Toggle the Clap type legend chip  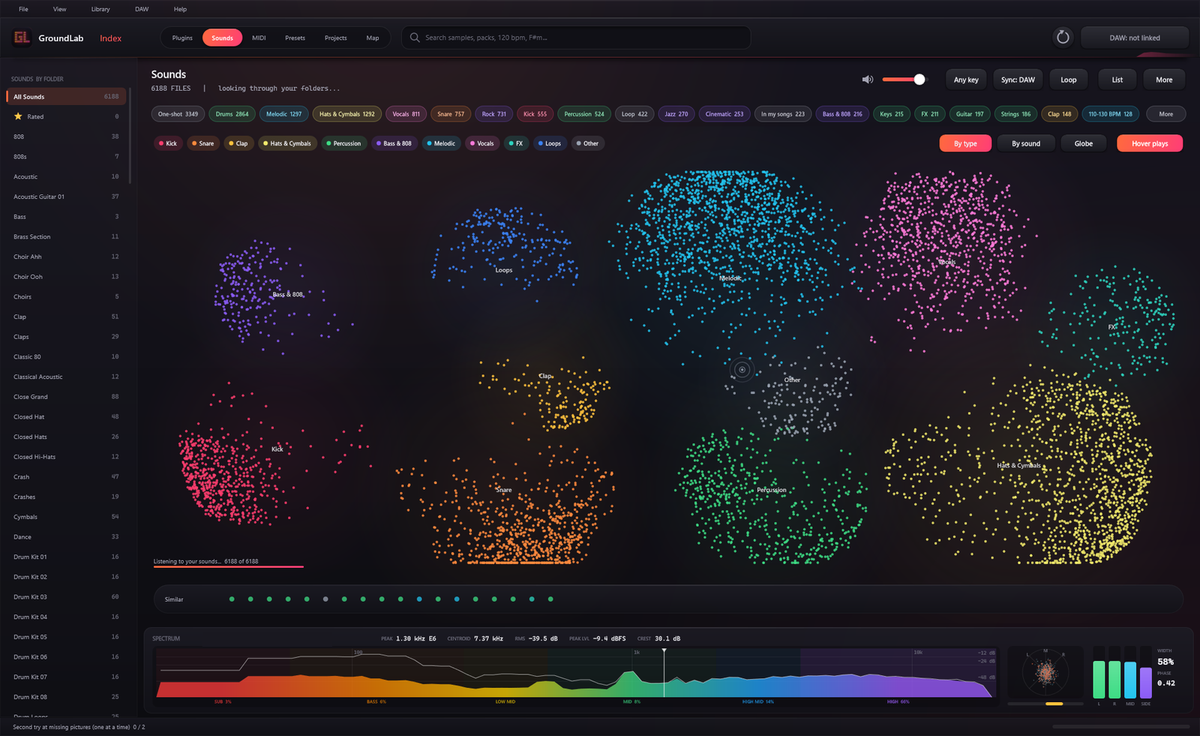[x=239, y=143]
